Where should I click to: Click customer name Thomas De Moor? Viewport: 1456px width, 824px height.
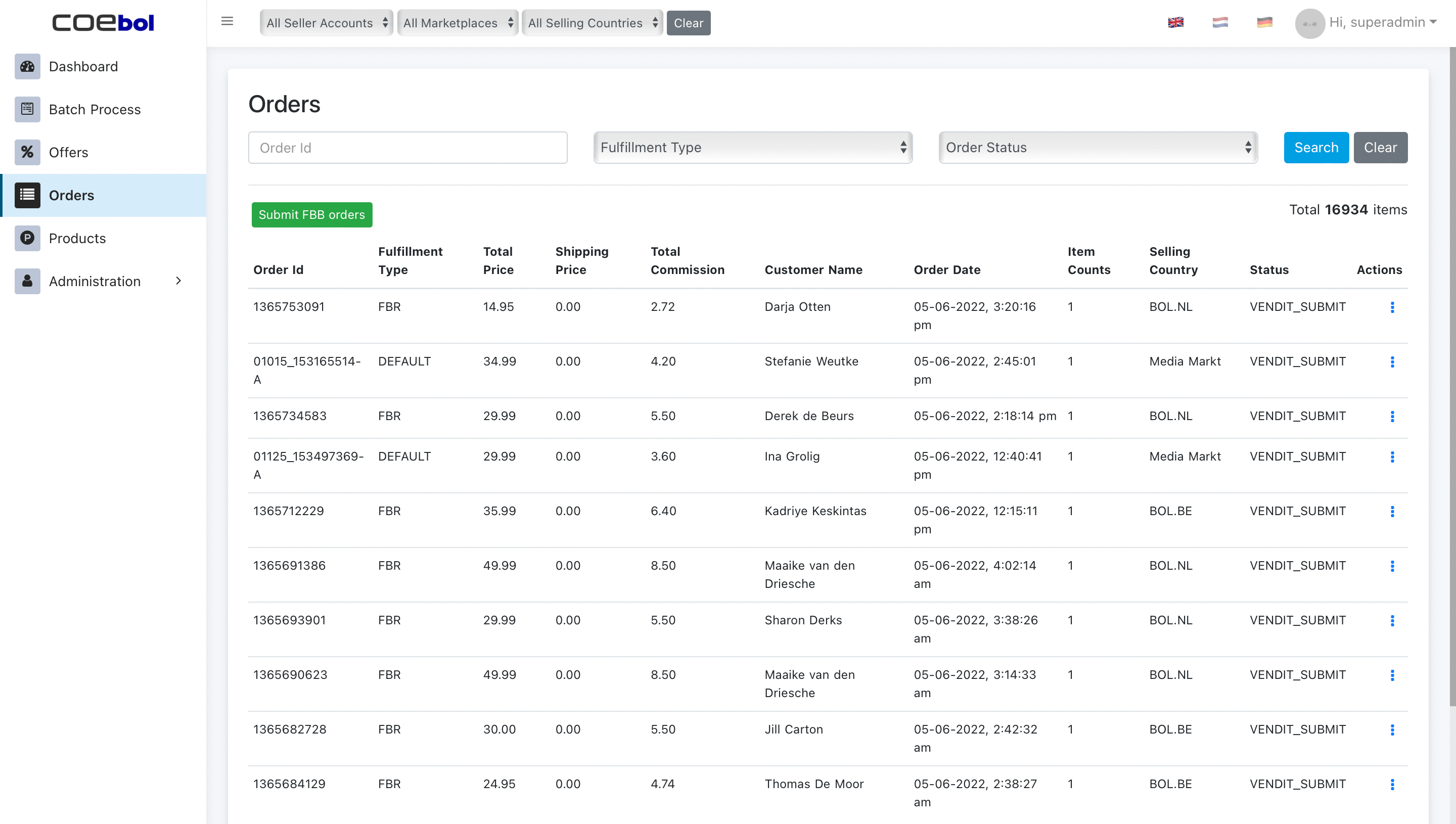click(814, 784)
